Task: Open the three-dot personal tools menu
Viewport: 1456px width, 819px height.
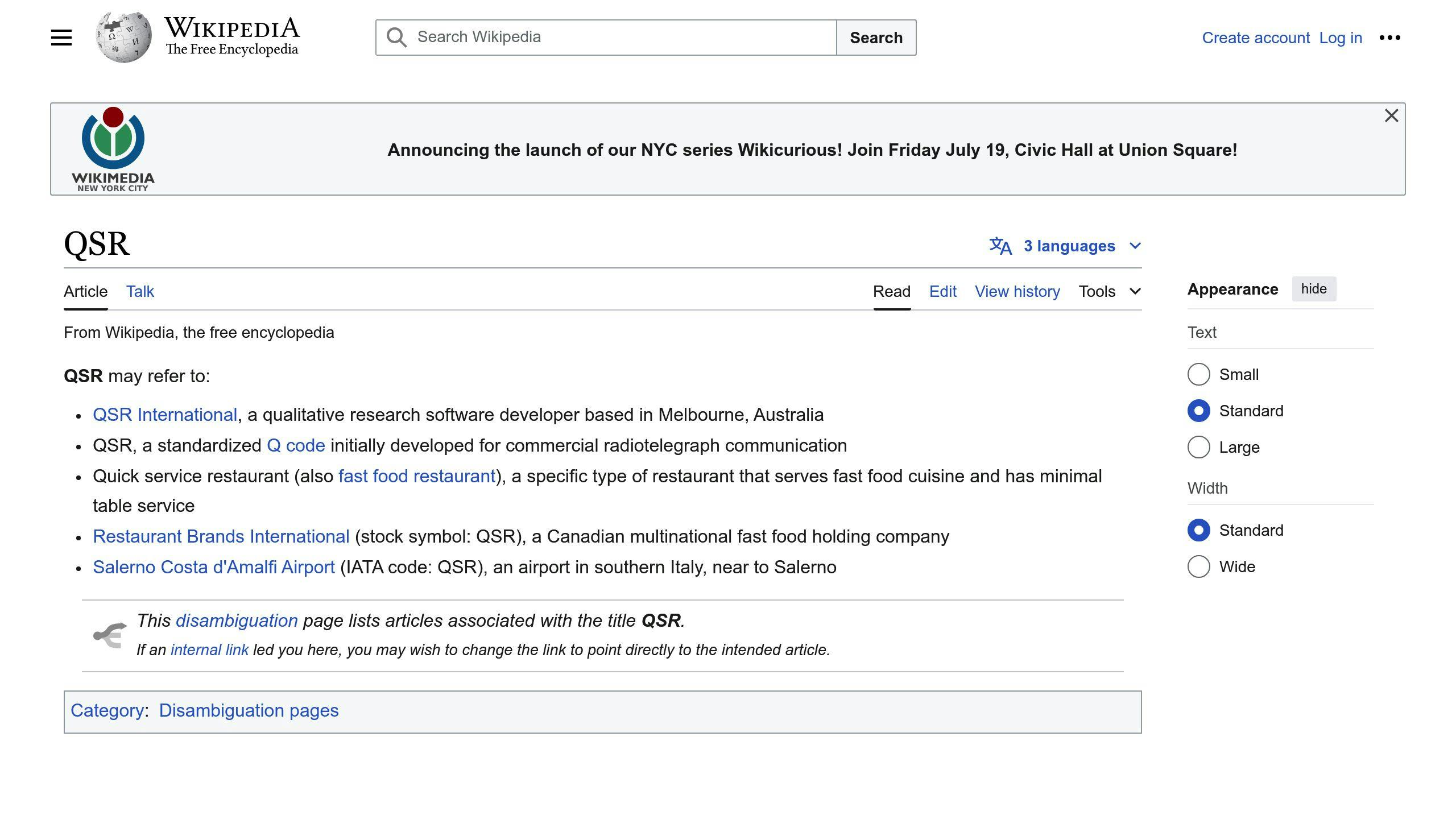Action: [1389, 38]
